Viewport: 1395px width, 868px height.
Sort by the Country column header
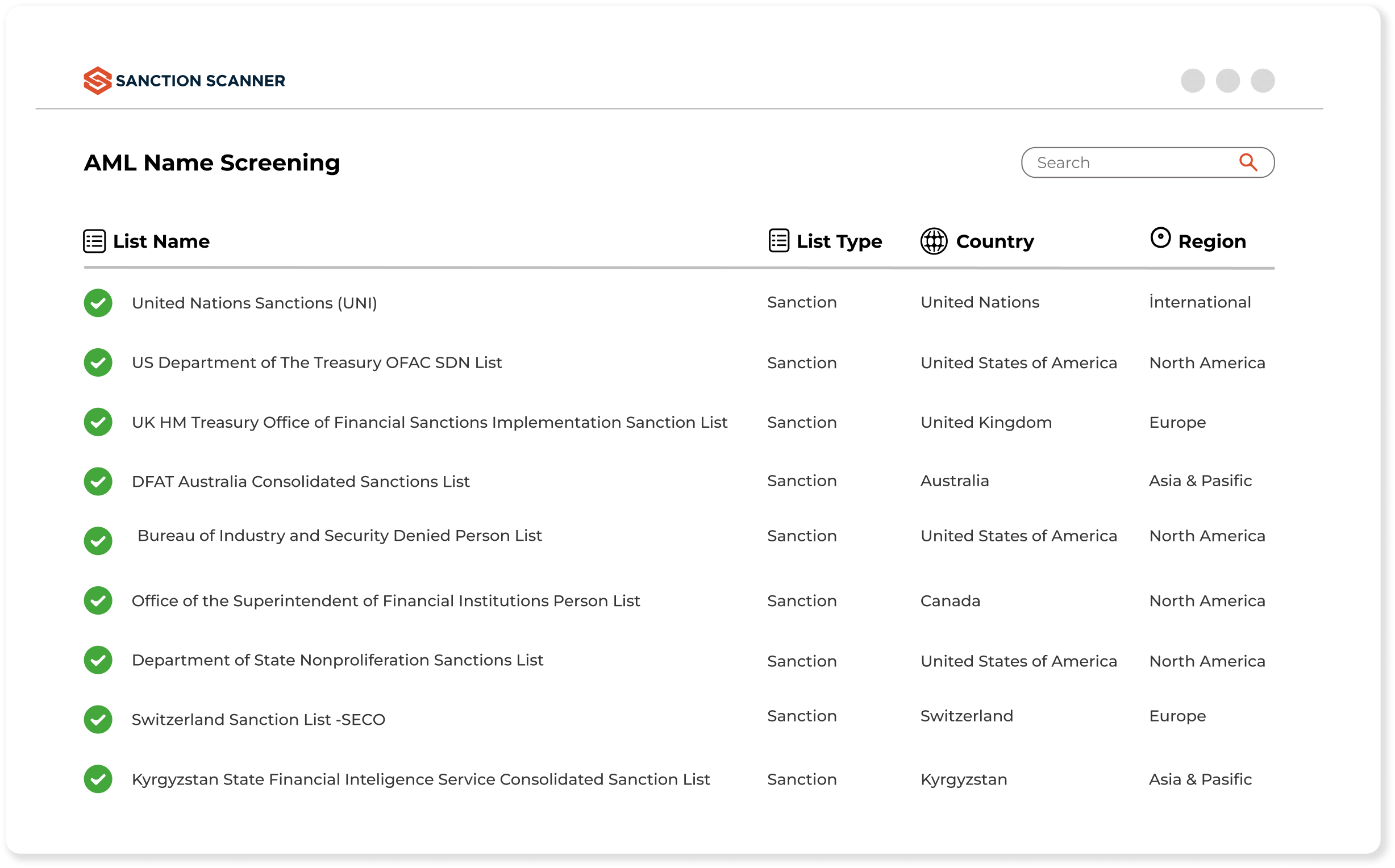[995, 241]
